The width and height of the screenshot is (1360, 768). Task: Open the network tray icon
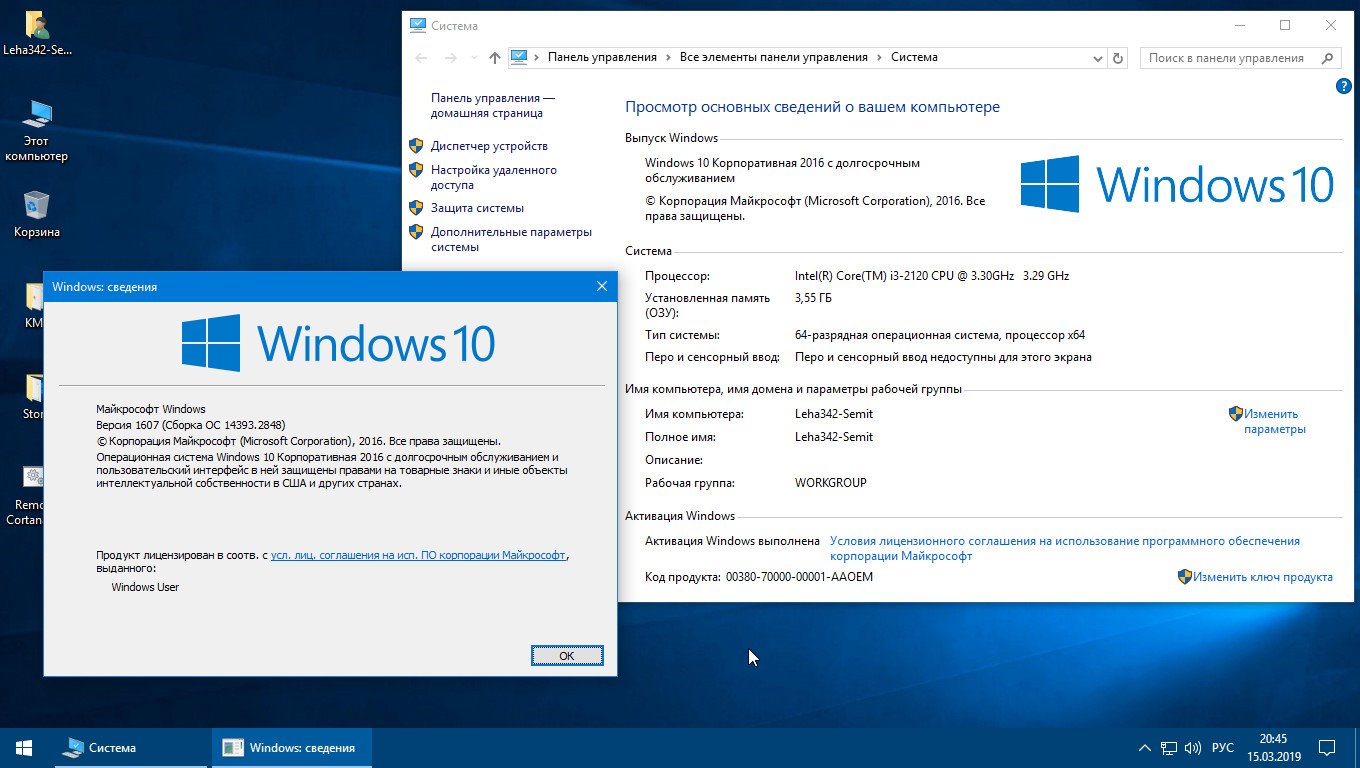(1169, 748)
